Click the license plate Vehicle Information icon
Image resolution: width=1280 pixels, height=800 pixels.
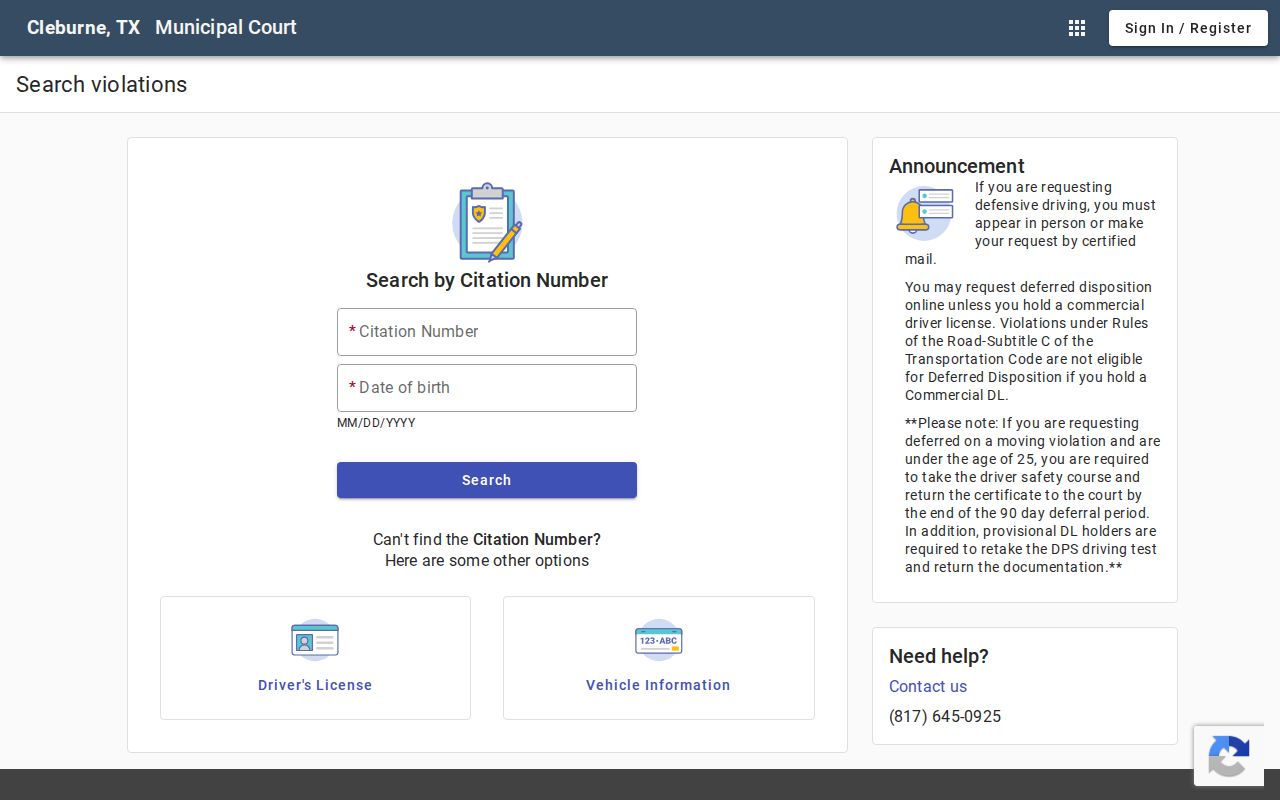[658, 640]
